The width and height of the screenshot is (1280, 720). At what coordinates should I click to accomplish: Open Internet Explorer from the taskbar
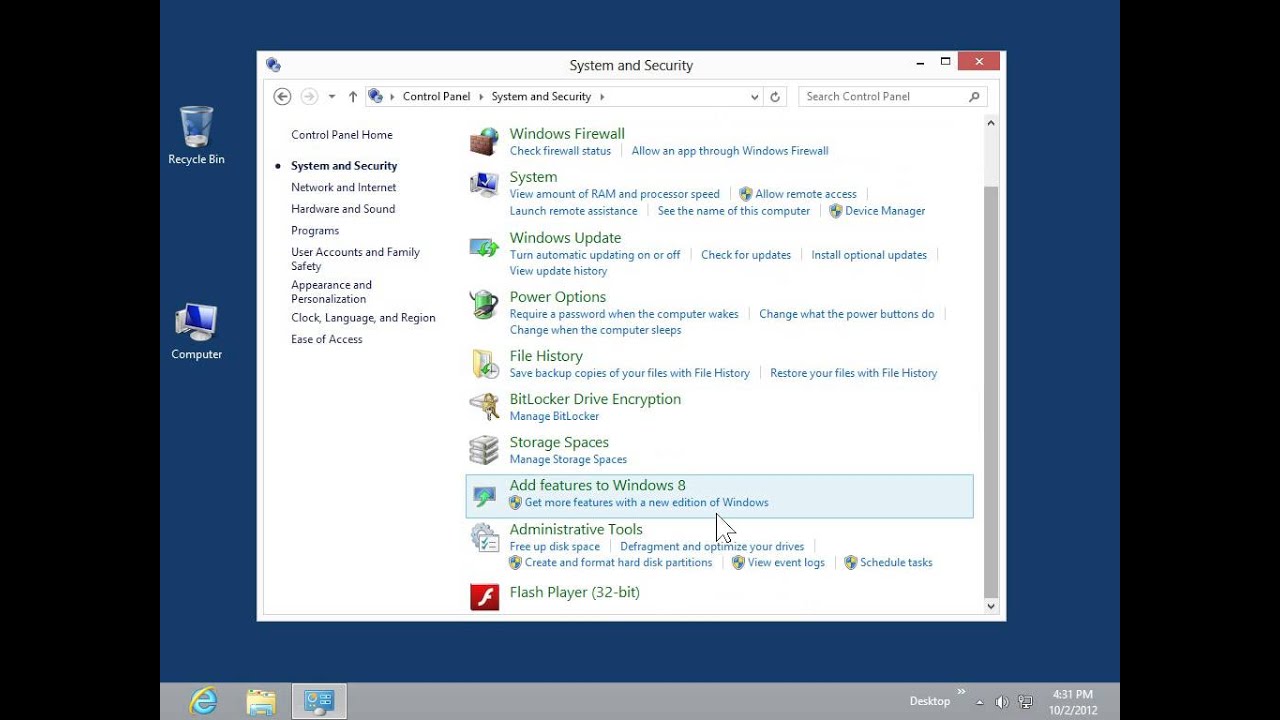pyautogui.click(x=204, y=701)
